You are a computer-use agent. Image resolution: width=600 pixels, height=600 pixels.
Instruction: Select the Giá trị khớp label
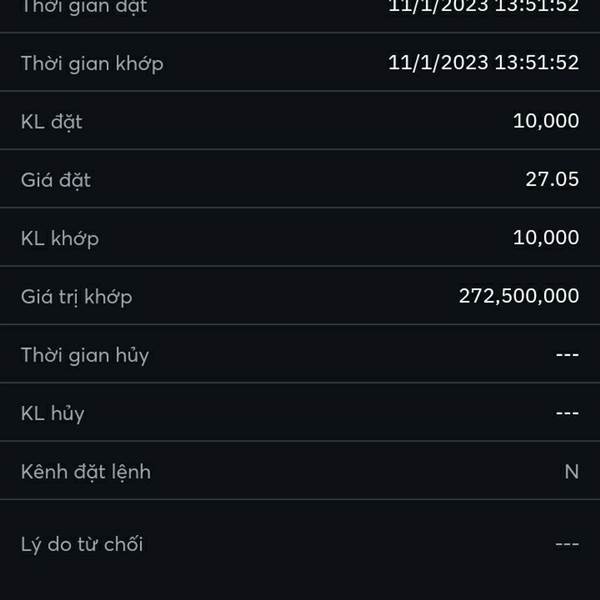point(77,297)
